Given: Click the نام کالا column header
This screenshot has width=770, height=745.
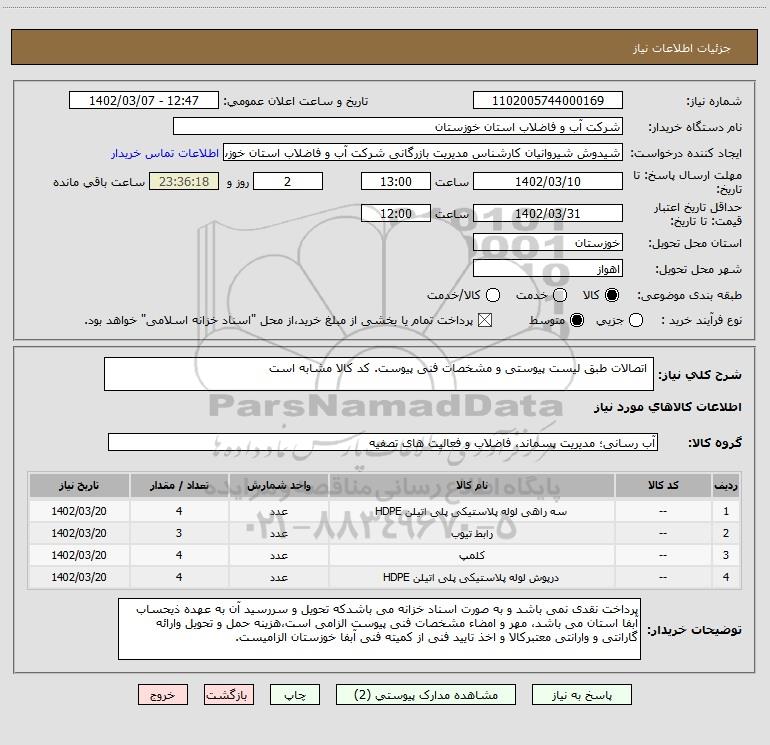Looking at the screenshot, I should point(471,485).
